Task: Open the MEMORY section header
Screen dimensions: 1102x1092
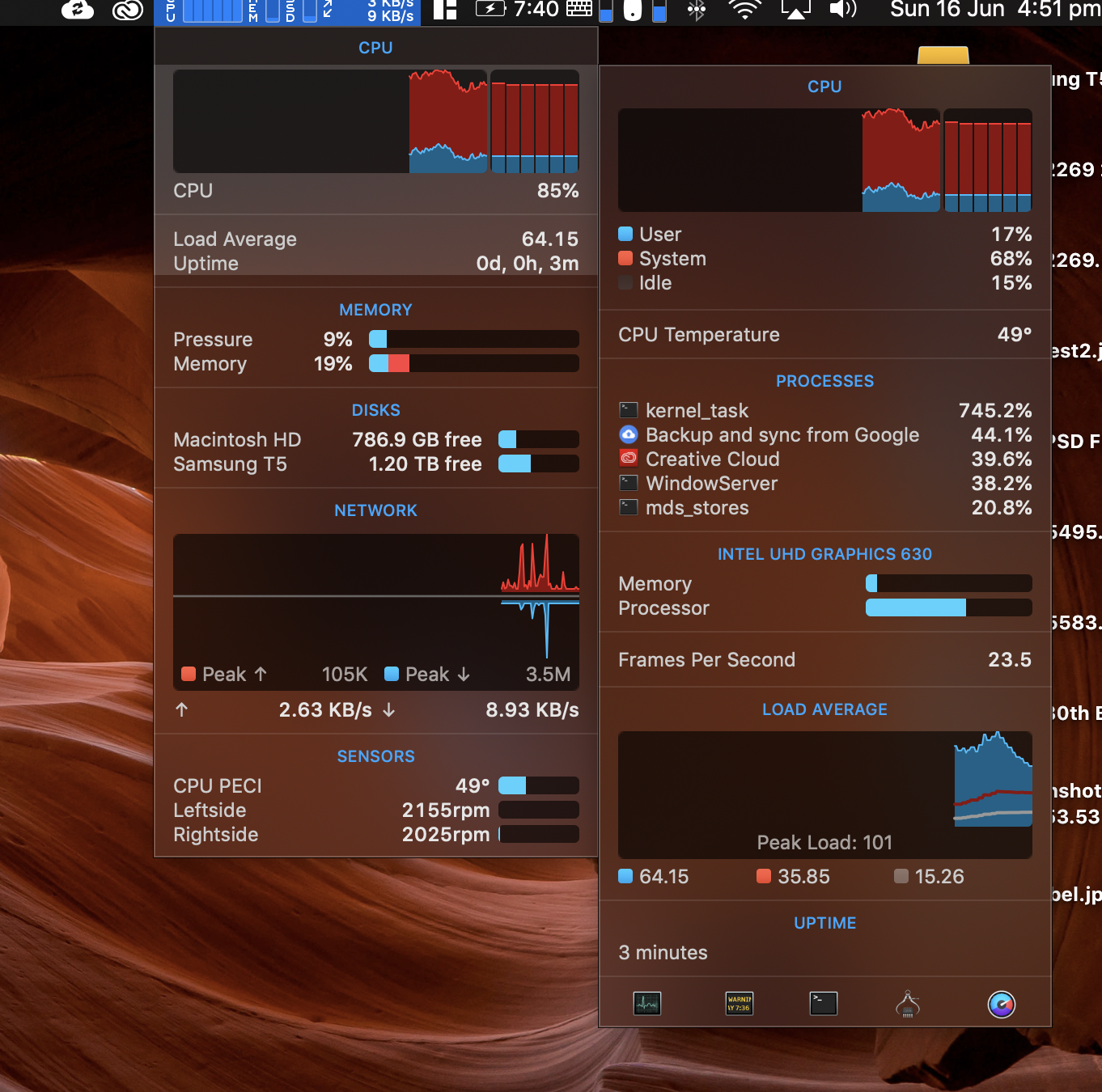Action: point(376,310)
